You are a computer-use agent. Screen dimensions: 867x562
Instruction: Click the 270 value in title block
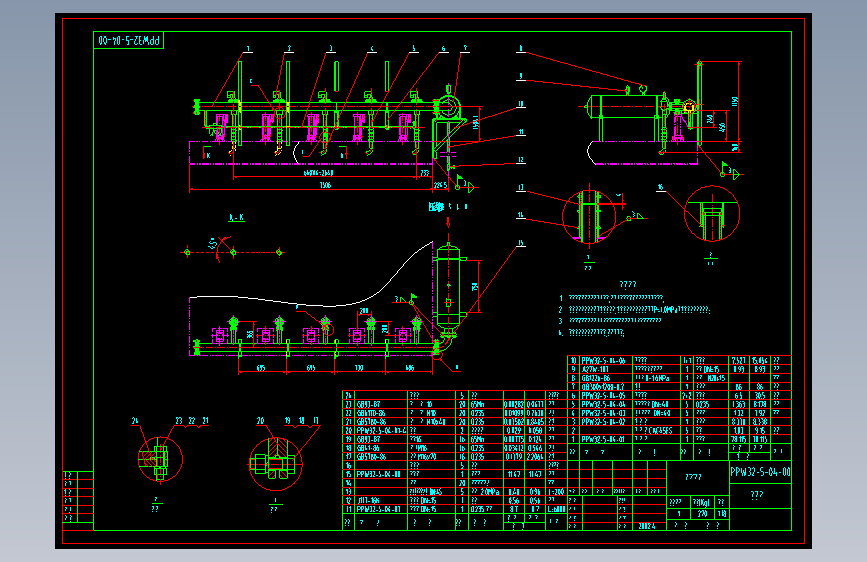[x=702, y=514]
